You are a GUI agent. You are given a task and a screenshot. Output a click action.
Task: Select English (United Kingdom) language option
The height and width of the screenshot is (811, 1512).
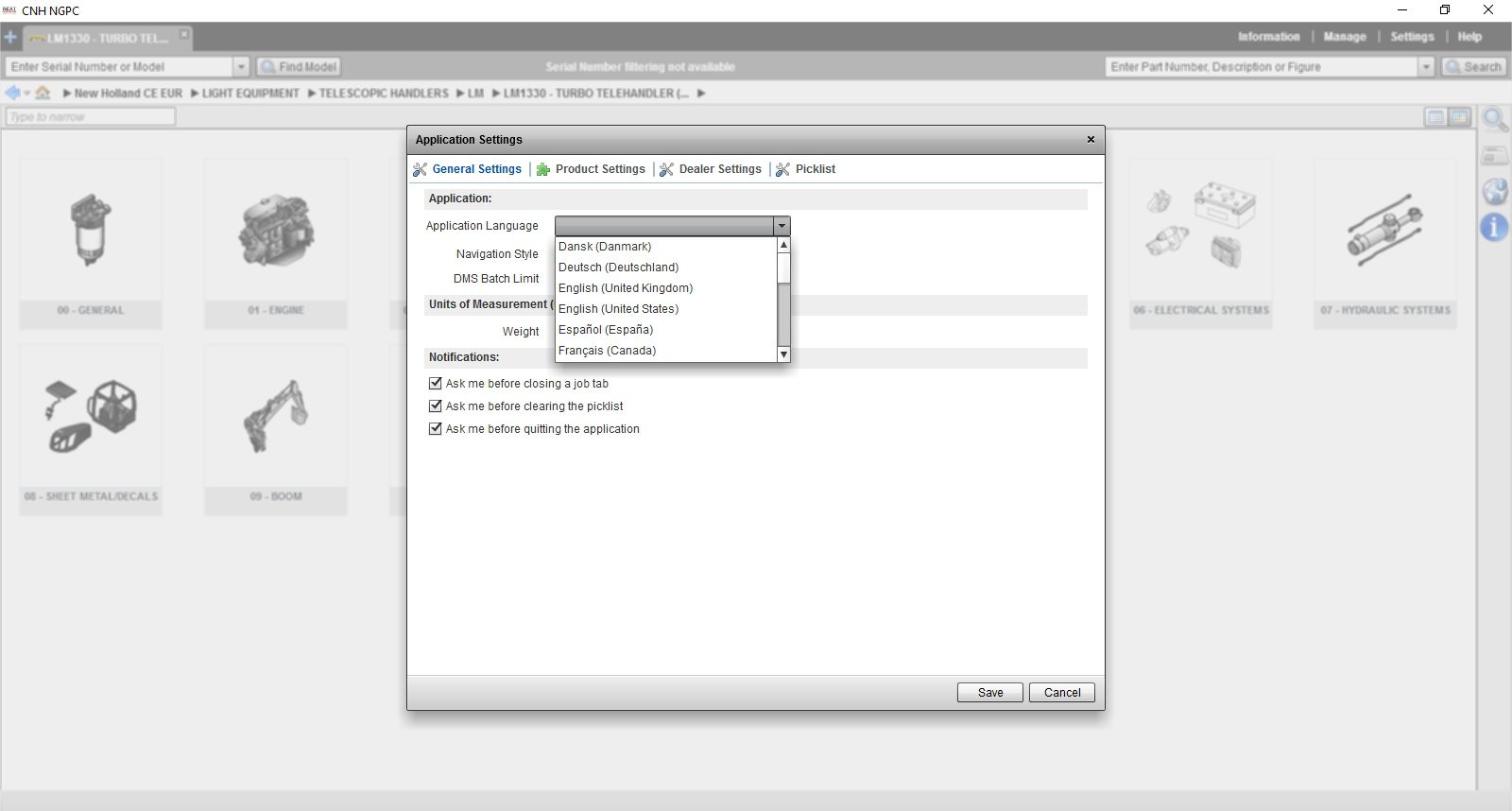pos(666,288)
